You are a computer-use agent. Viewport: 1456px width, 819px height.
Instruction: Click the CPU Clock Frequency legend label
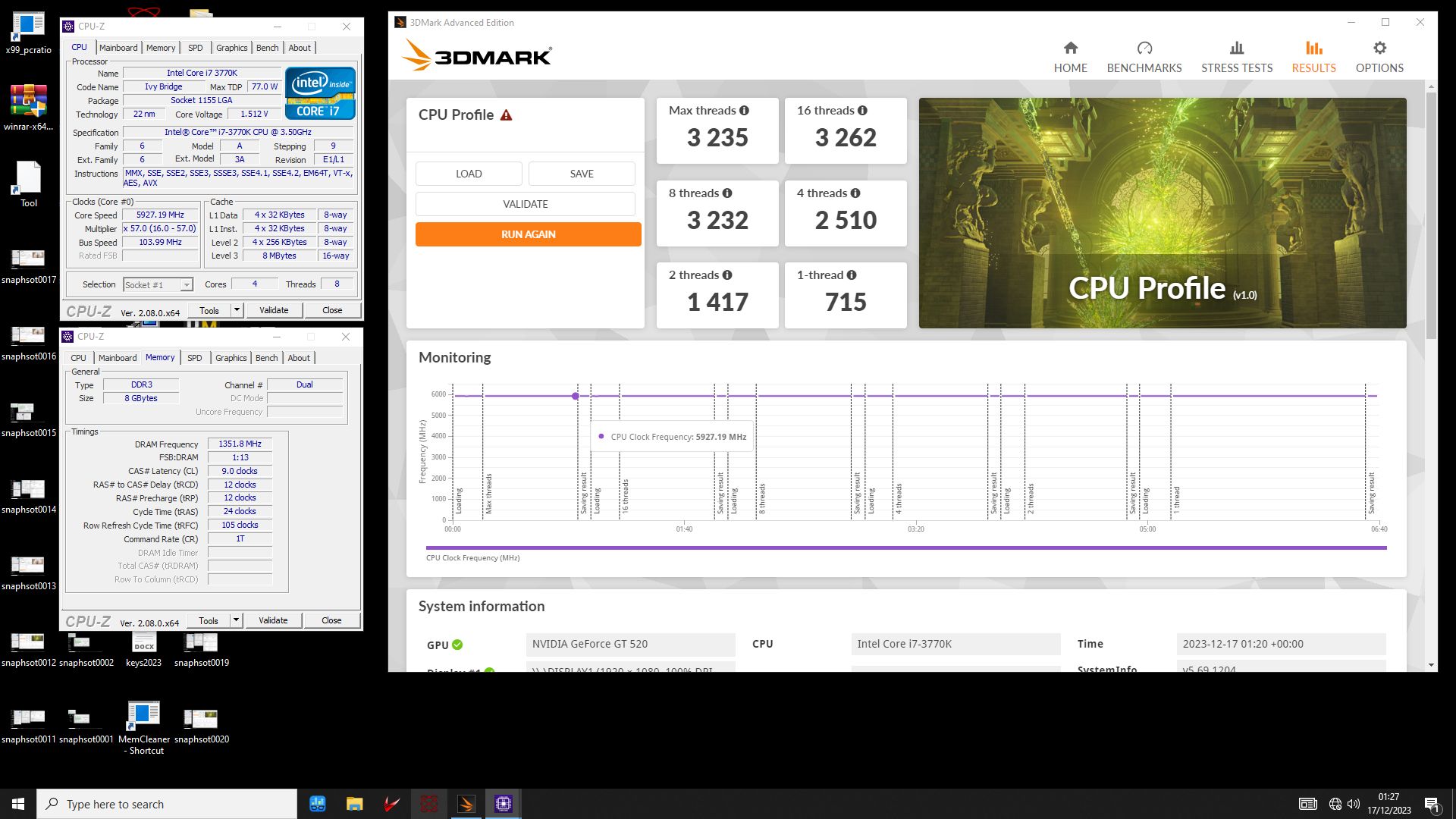pyautogui.click(x=473, y=558)
